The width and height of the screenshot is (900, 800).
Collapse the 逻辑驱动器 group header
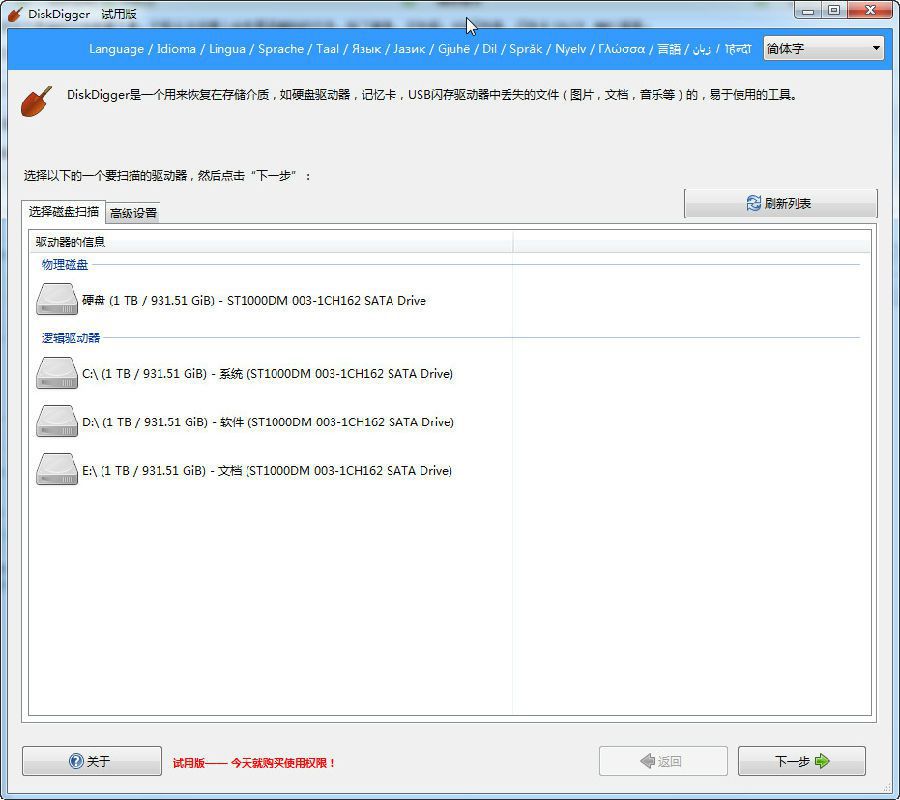point(71,338)
